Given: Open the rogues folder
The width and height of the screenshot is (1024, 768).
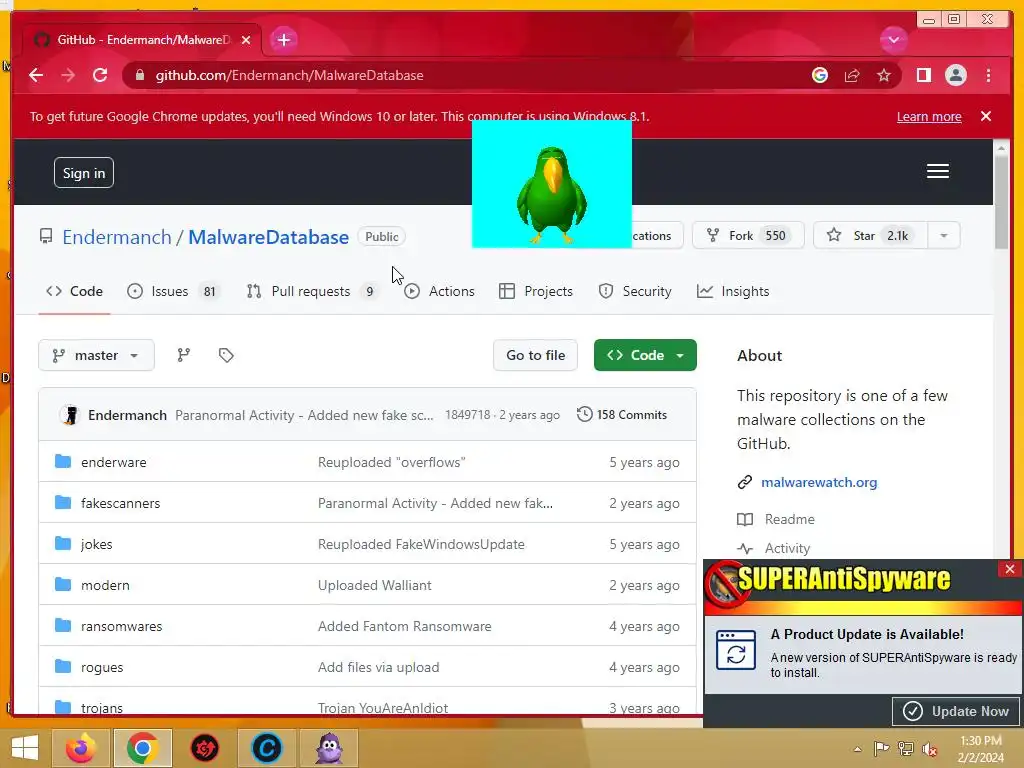Looking at the screenshot, I should click(102, 667).
